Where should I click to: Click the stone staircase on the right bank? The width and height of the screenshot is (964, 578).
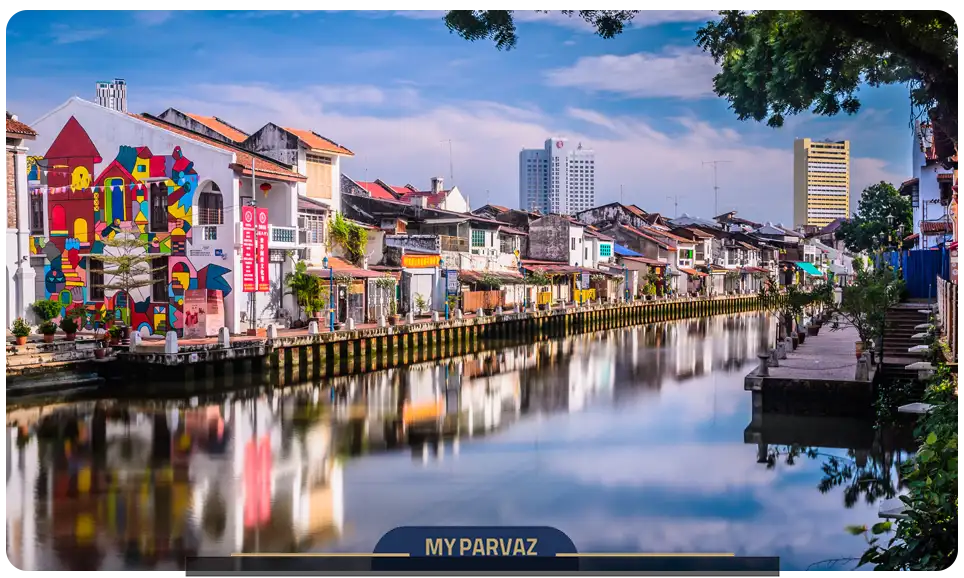pos(903,336)
